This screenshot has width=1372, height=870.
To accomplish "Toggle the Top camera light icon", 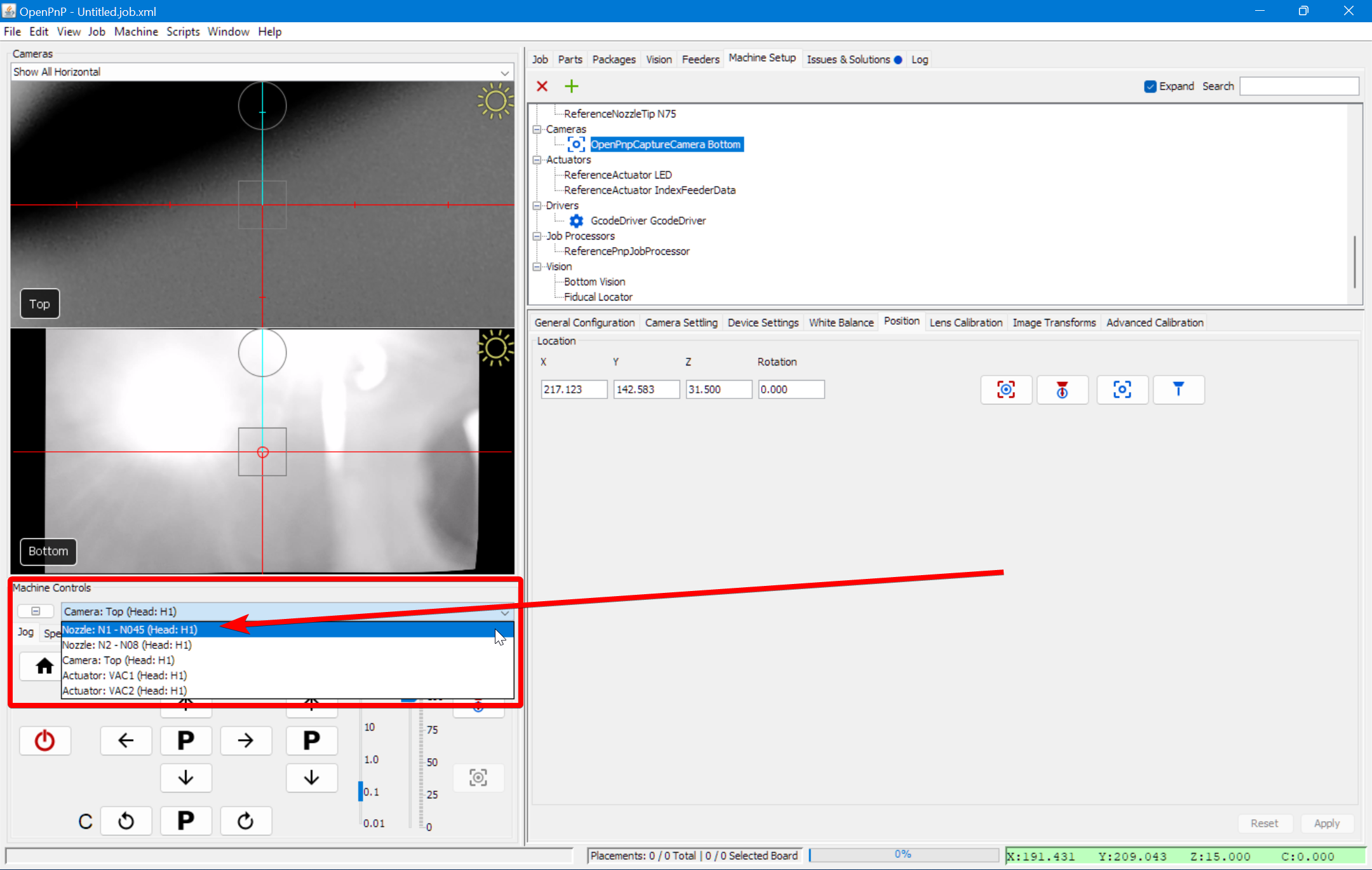I will click(495, 101).
